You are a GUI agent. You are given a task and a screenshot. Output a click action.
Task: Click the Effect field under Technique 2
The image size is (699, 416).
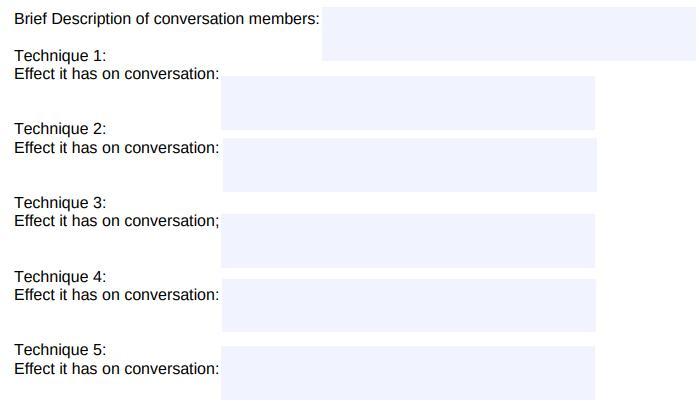410,165
